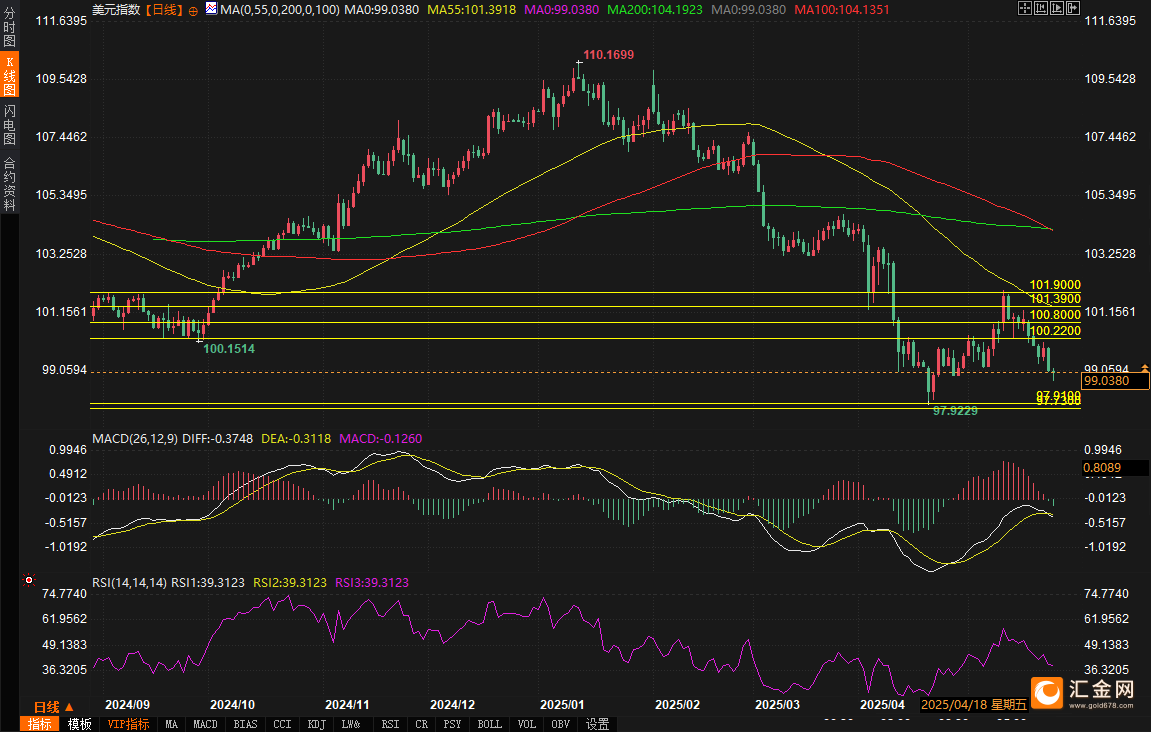Click the 美元指数 chart title
The width and height of the screenshot is (1151, 732).
click(116, 10)
